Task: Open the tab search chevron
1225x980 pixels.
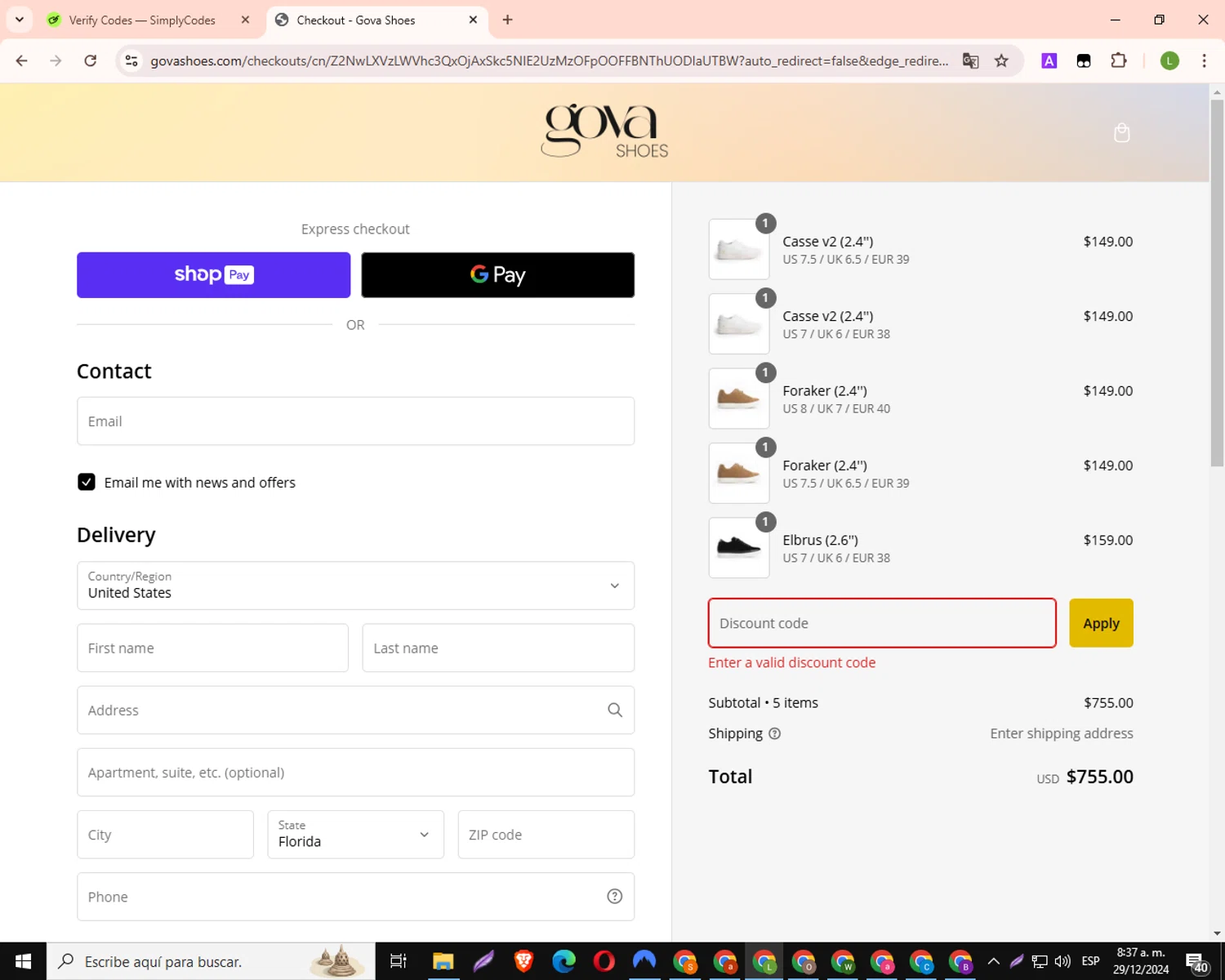Action: 20,20
